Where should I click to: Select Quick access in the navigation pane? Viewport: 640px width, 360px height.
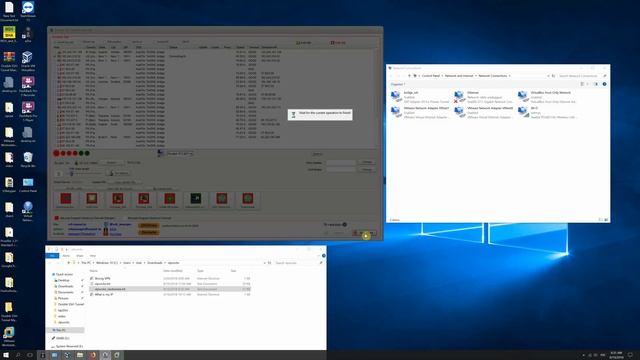64,274
